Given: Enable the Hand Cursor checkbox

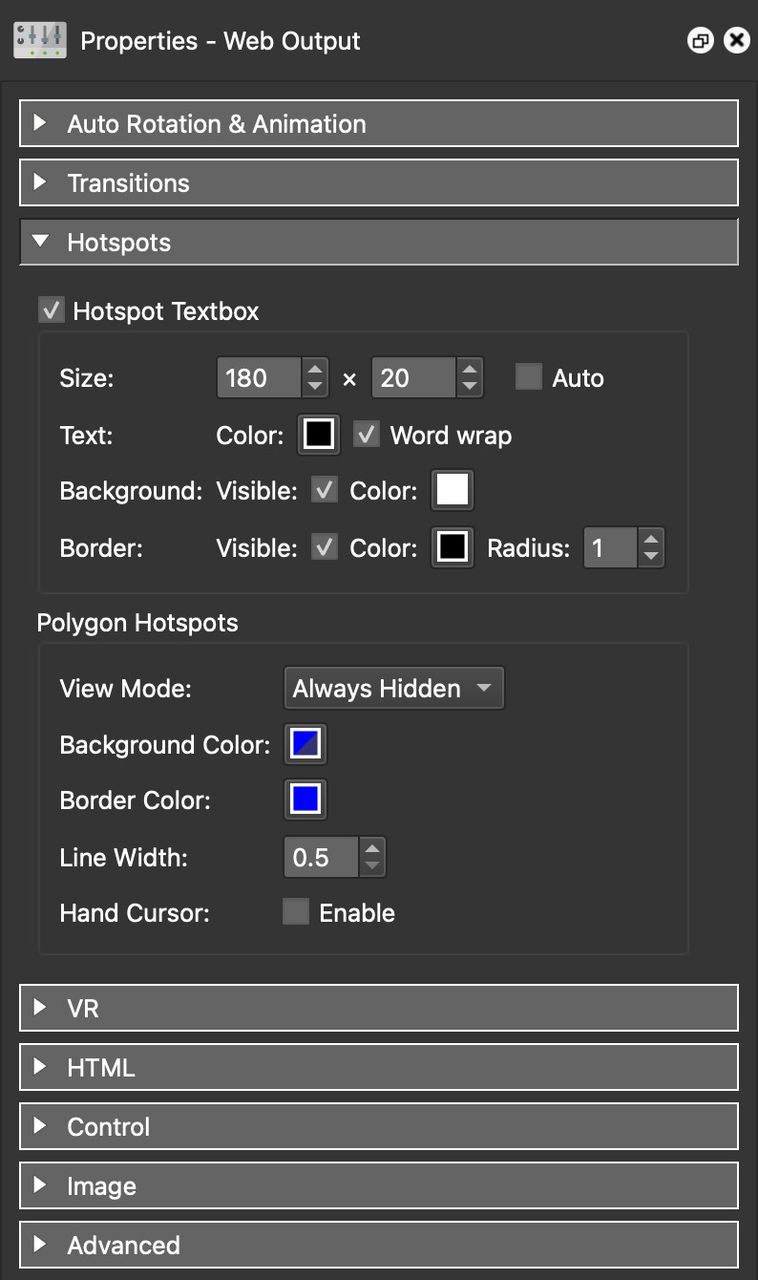Looking at the screenshot, I should [x=295, y=912].
